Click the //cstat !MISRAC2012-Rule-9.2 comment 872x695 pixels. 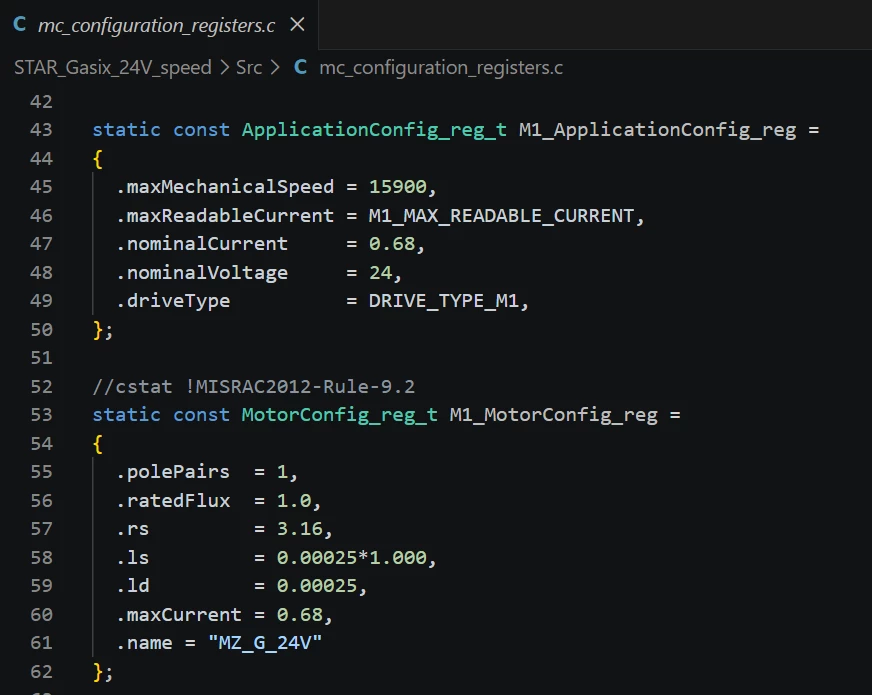tap(254, 387)
